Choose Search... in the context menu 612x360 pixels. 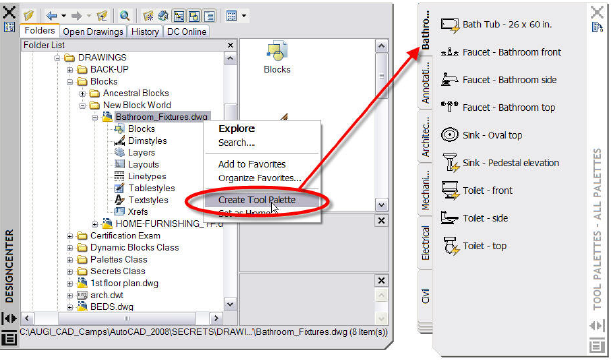pyautogui.click(x=236, y=143)
